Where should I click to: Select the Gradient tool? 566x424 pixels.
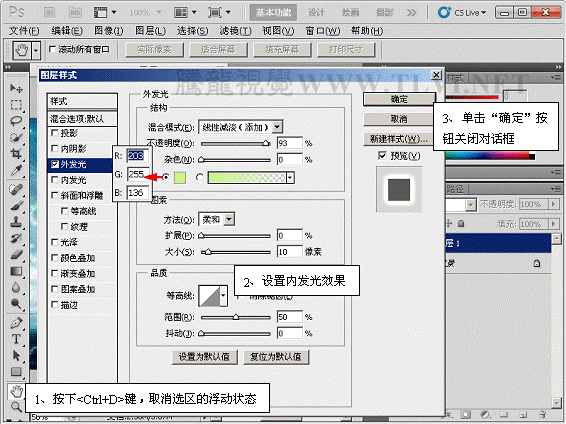[x=16, y=271]
